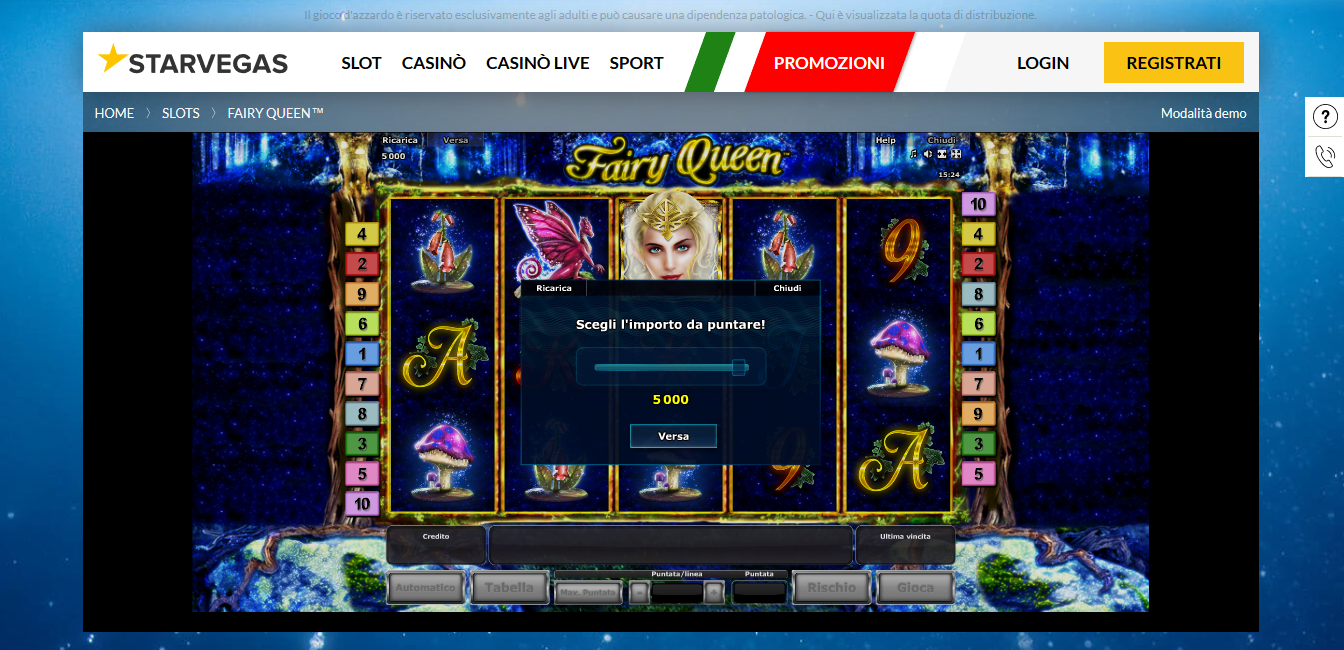Toggle the fullscreen expand icon

(956, 154)
